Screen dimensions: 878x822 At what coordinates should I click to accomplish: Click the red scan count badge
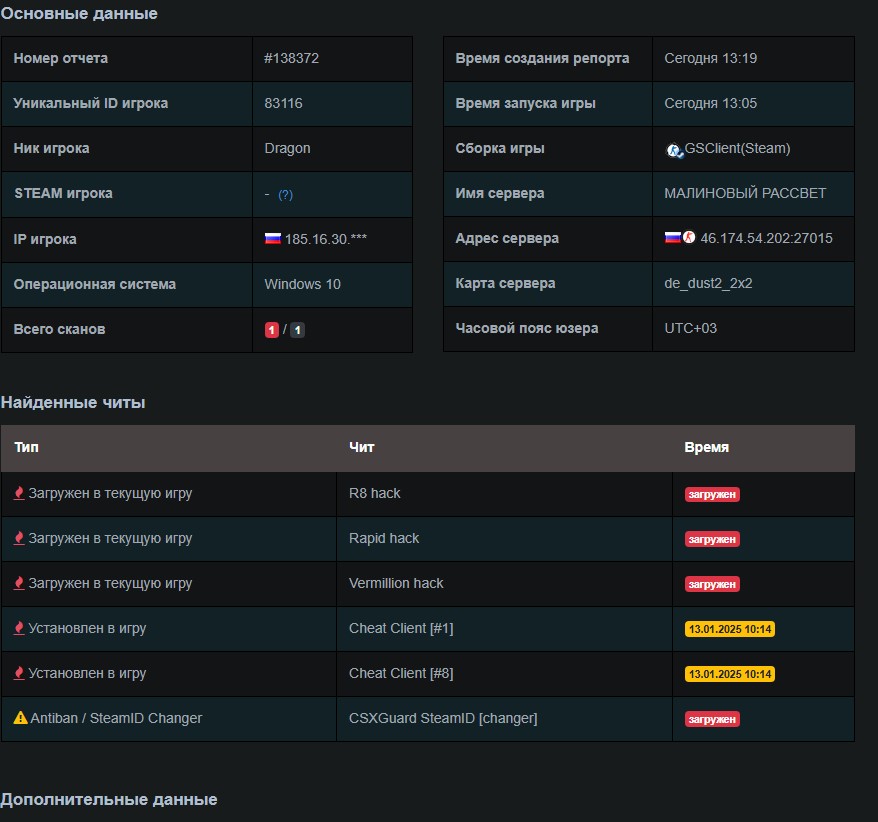[271, 330]
